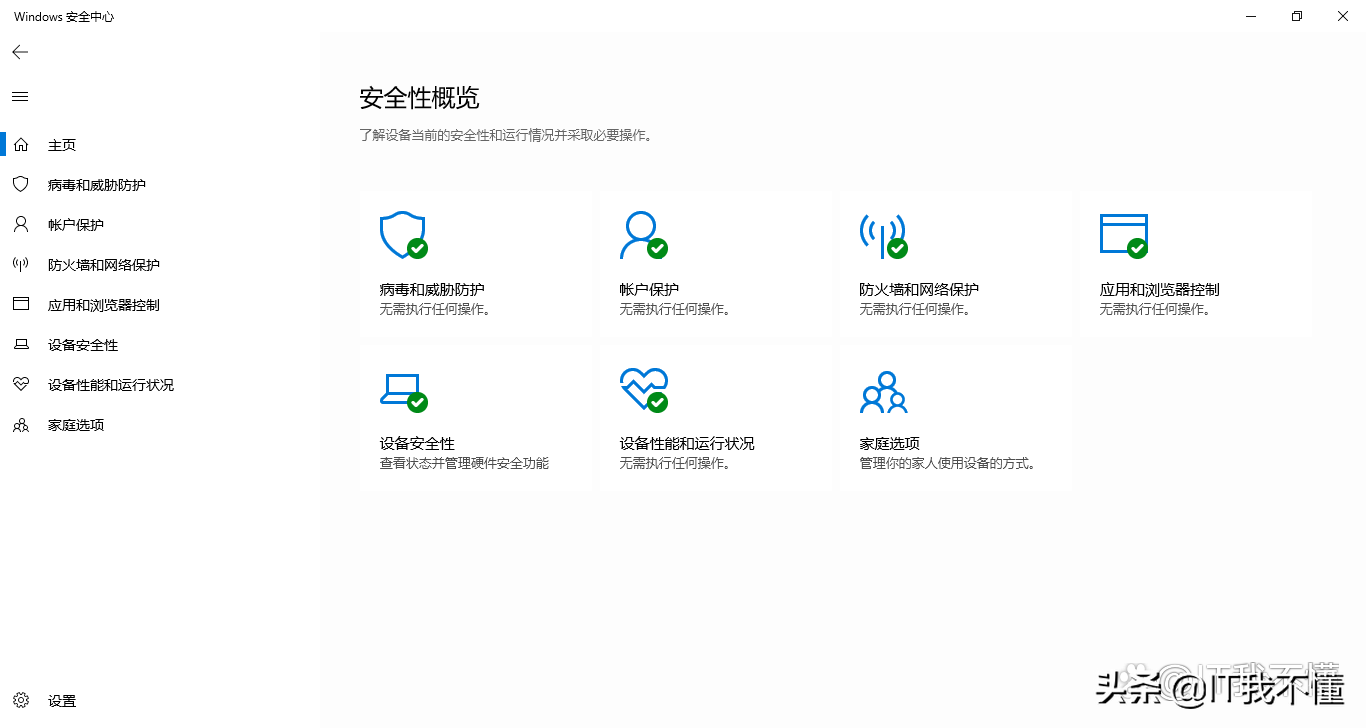Open 病毒和威胁防护 tile icon
Screen dimensions: 1366x728
point(403,234)
